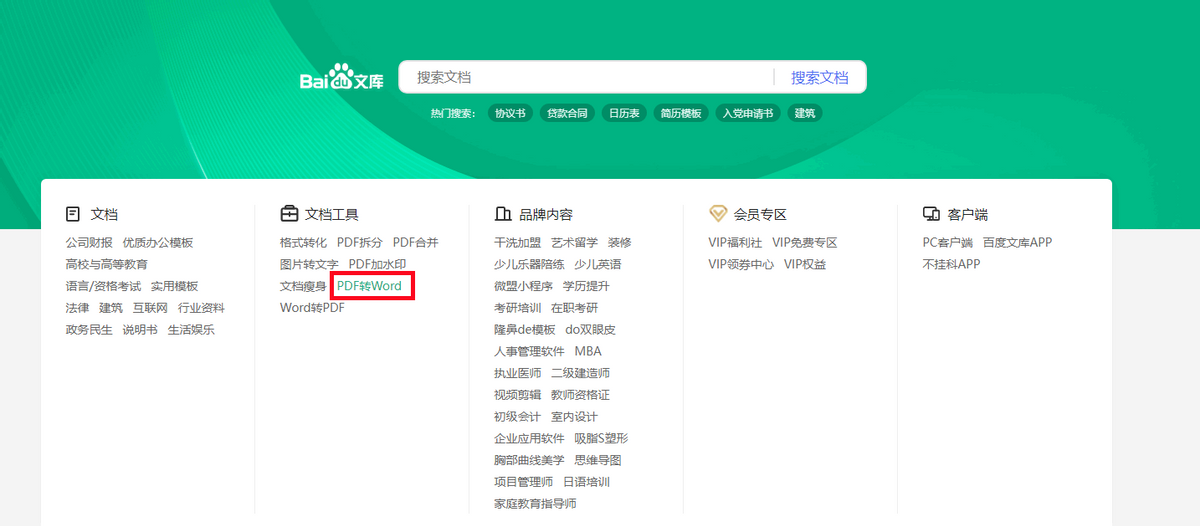Click the MBA brand link

click(588, 352)
